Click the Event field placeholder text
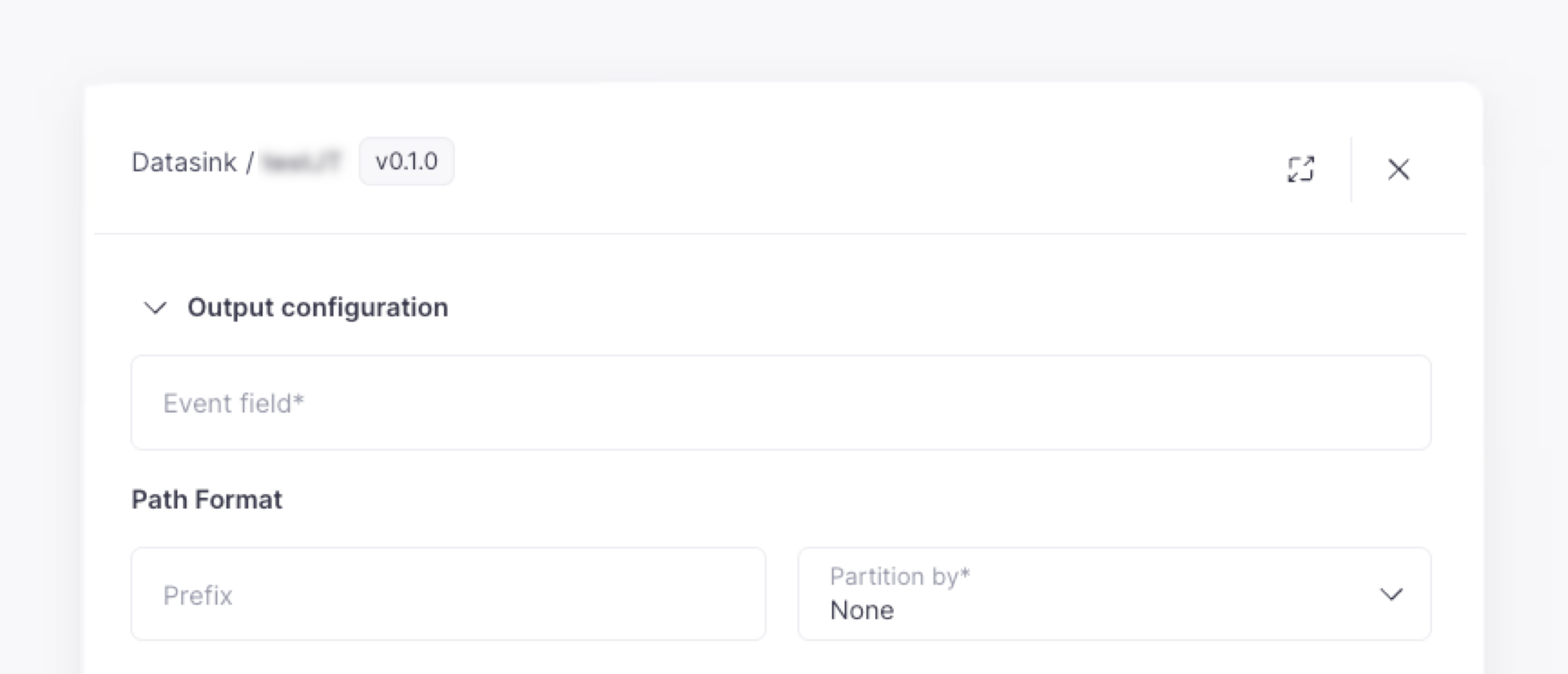The height and width of the screenshot is (674, 1568). [x=233, y=403]
